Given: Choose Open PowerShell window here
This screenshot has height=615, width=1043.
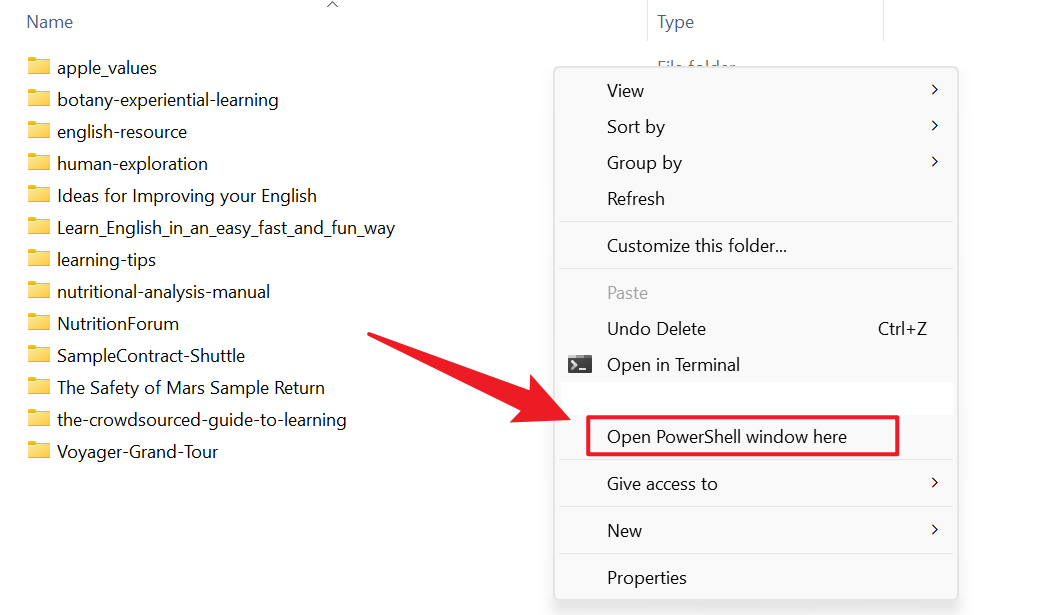Looking at the screenshot, I should click(727, 437).
